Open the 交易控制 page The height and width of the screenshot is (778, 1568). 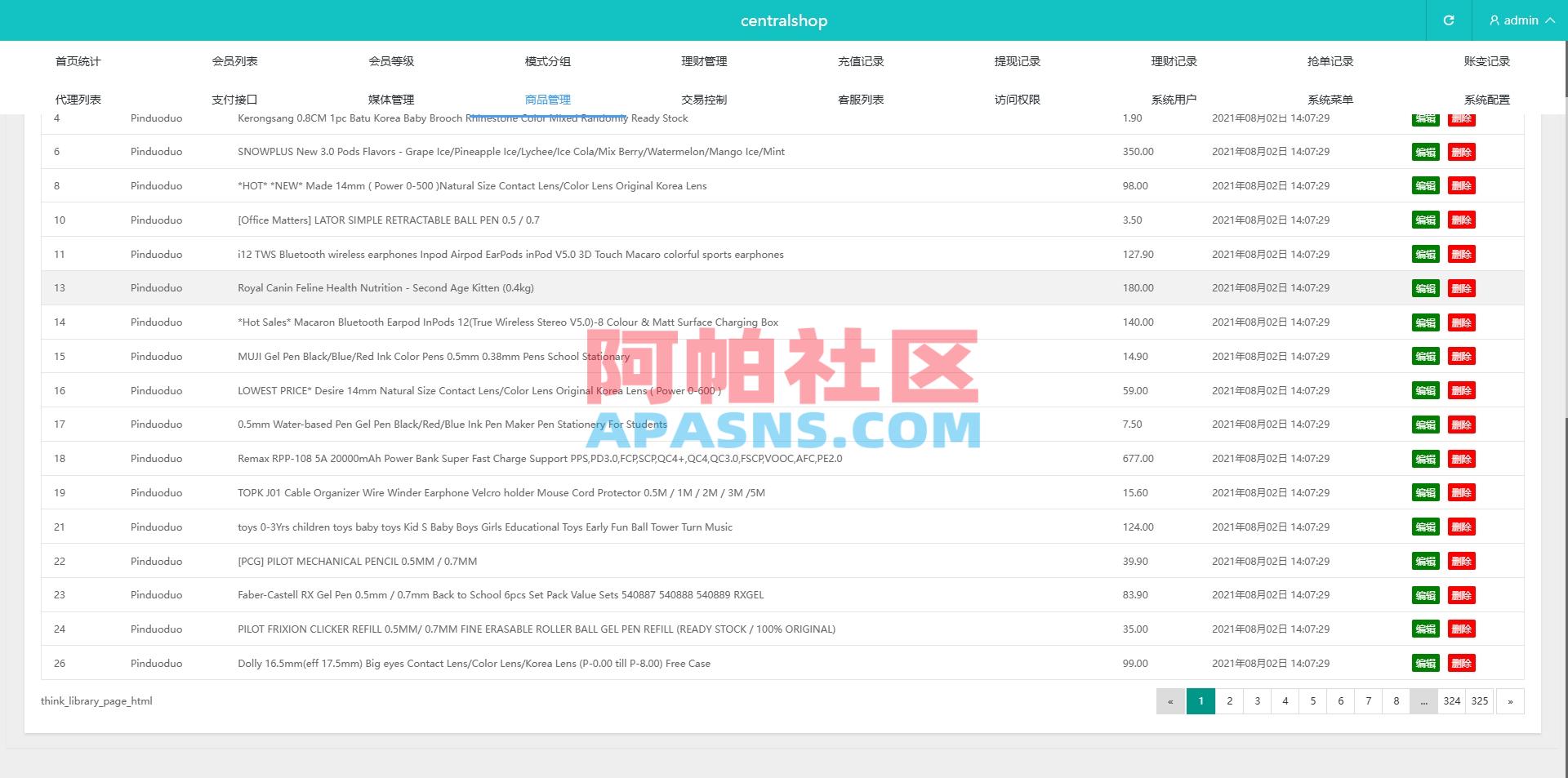[705, 99]
